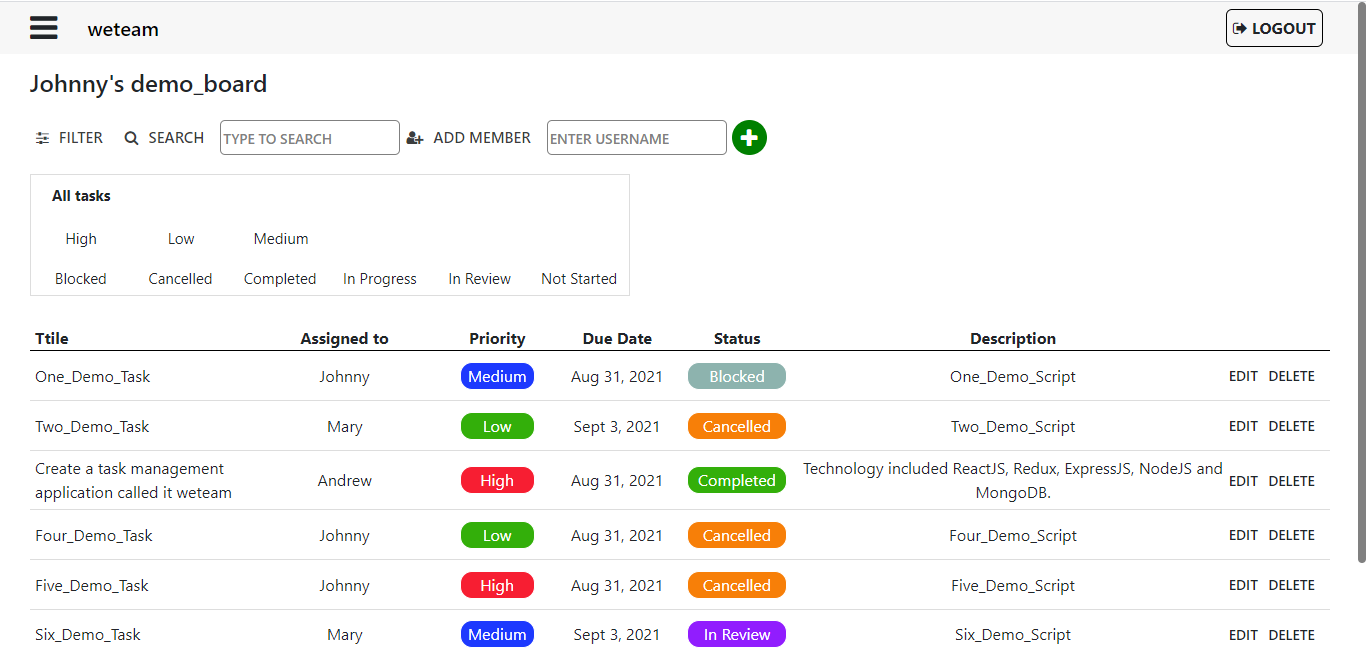The height and width of the screenshot is (656, 1366).
Task: Focus the 'Type to search' input field
Action: tap(310, 138)
